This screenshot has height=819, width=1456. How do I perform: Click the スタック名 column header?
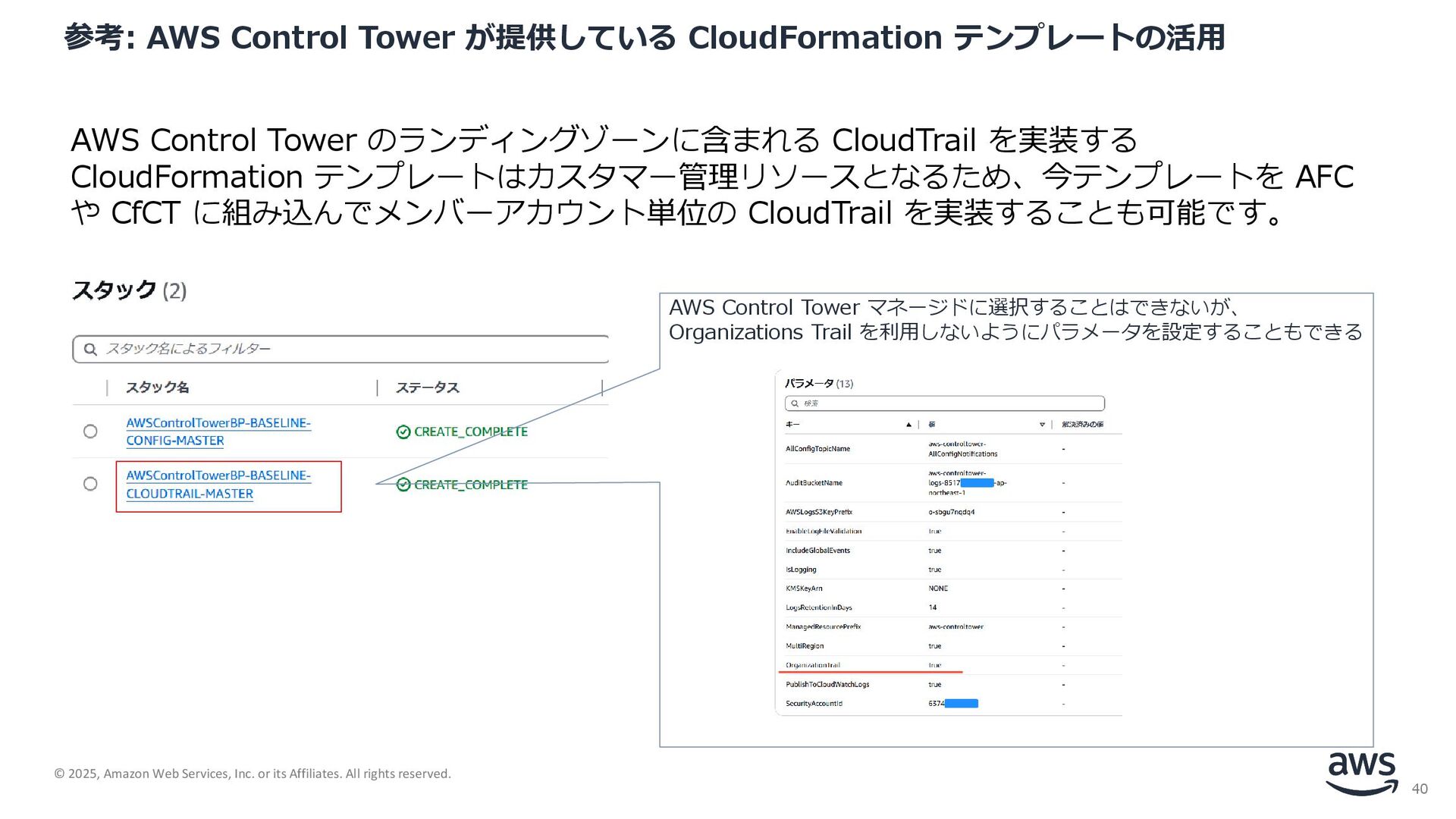[157, 388]
